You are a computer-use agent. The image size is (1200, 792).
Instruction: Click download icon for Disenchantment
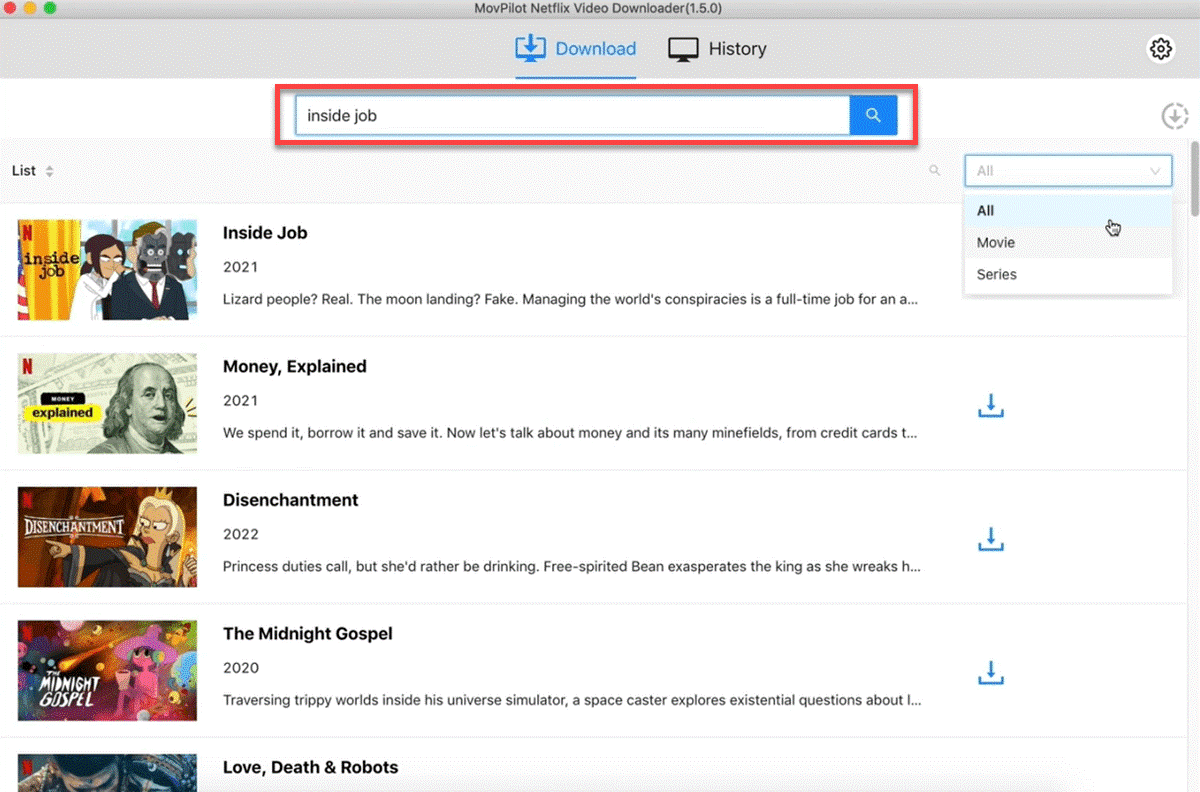pyautogui.click(x=990, y=540)
